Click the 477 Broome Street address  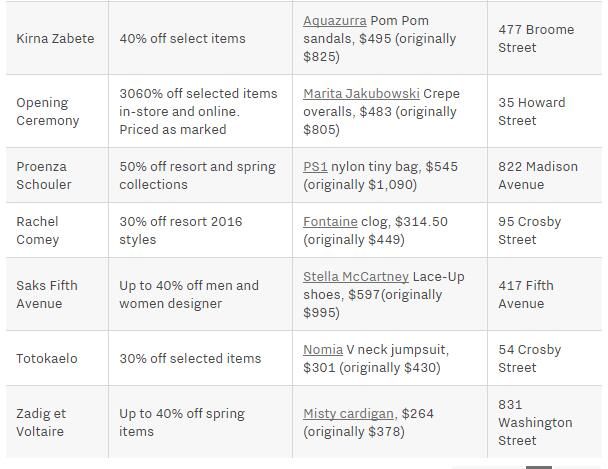(x=536, y=39)
